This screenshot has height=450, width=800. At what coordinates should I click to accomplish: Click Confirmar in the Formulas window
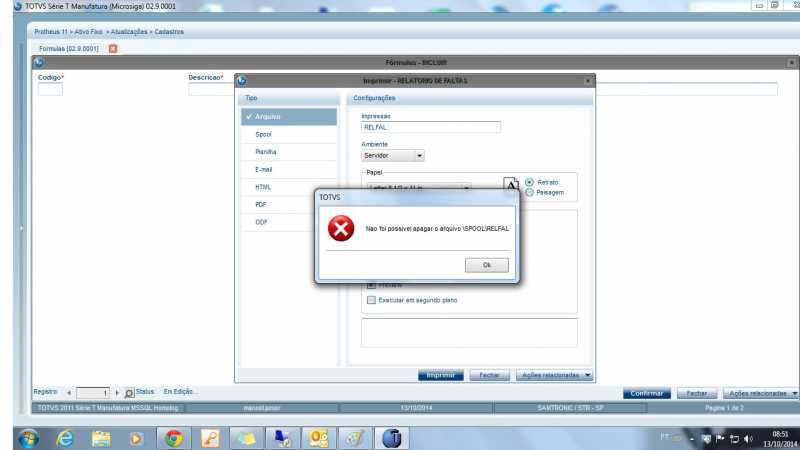tap(646, 393)
